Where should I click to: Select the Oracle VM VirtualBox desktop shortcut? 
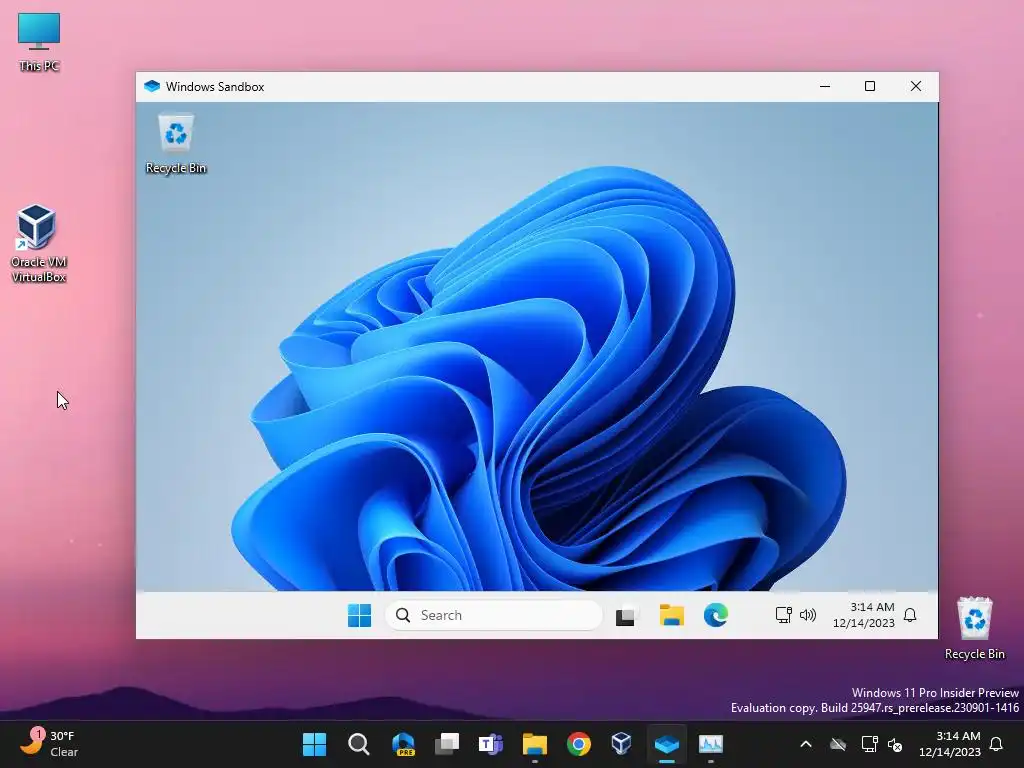click(x=39, y=244)
